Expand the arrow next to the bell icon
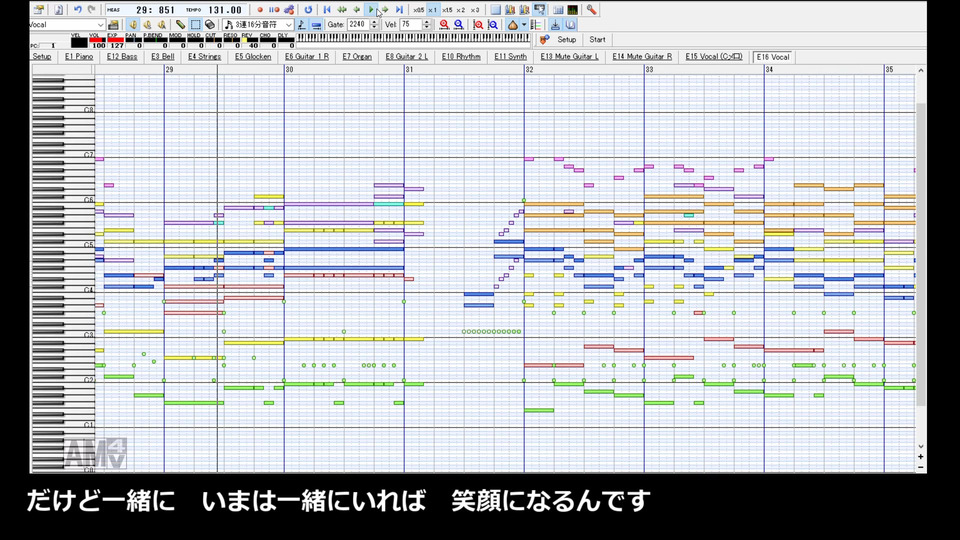This screenshot has width=960, height=540. click(524, 25)
